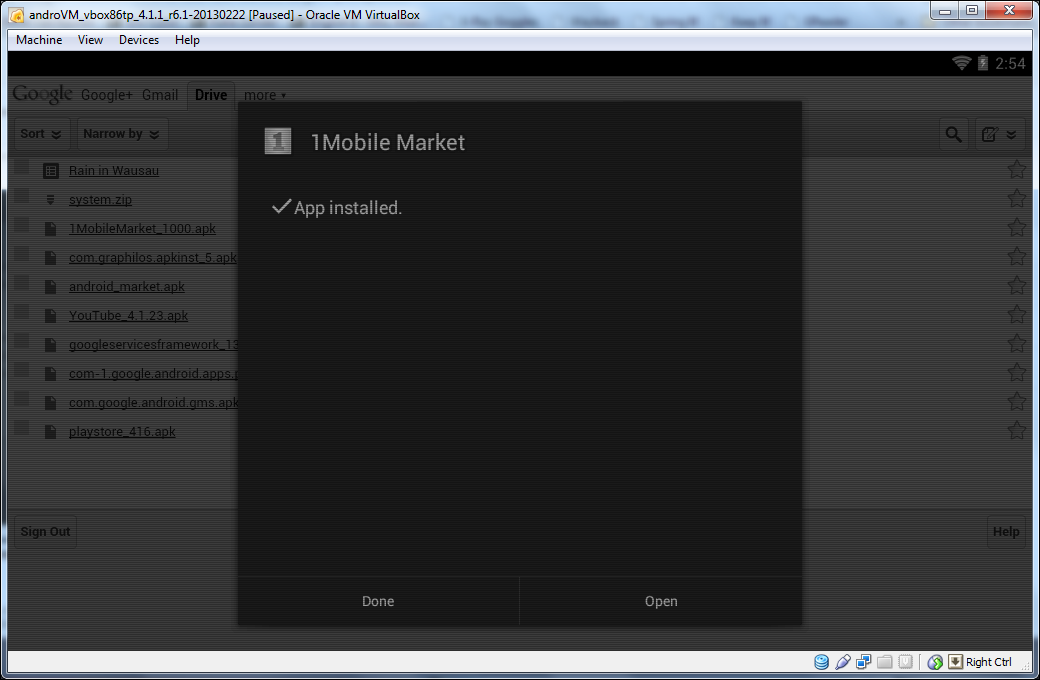Open com.graphilos.apkinst_5.apk link
1040x680 pixels.
(153, 257)
